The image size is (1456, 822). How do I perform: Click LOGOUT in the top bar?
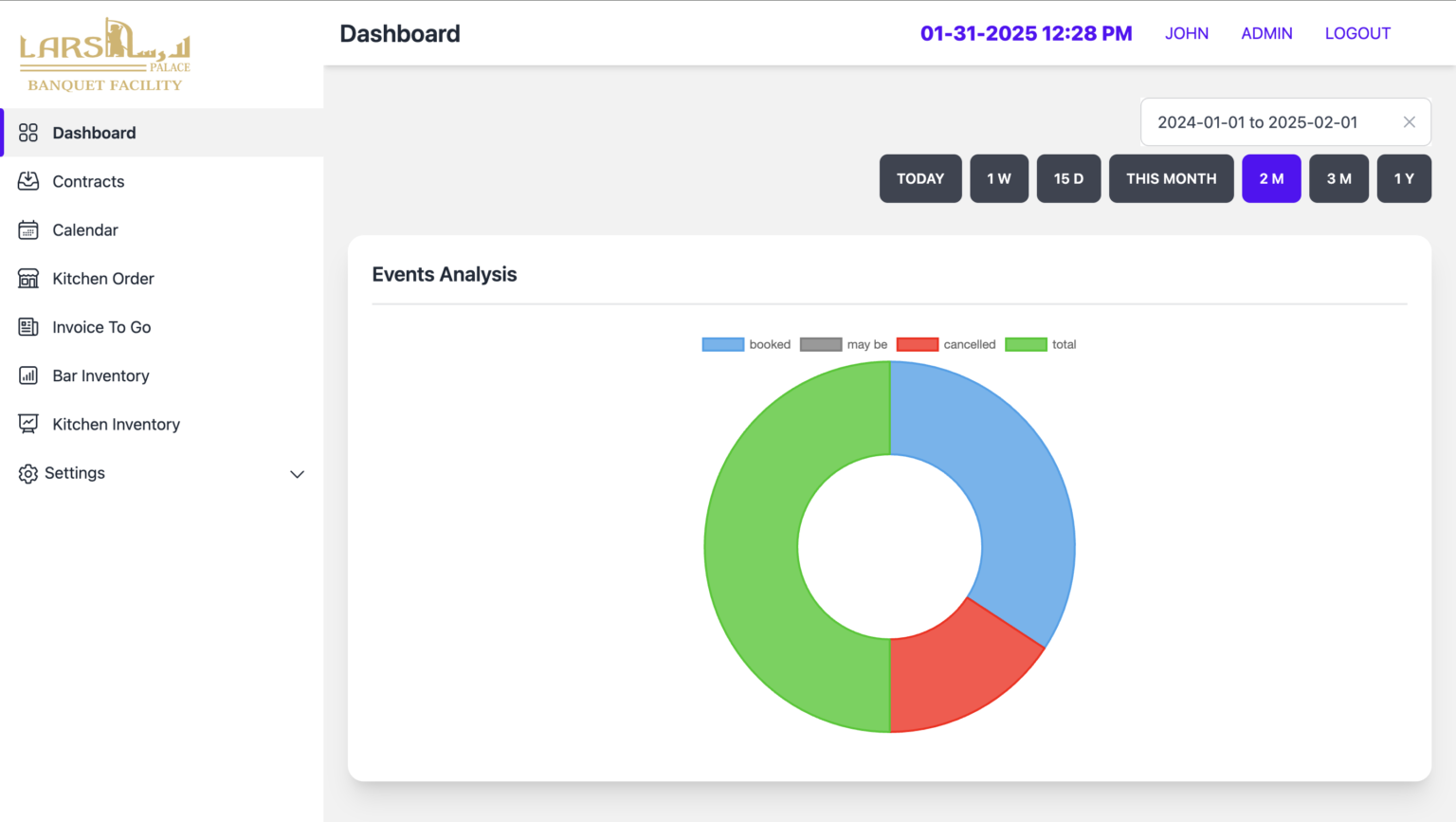click(1357, 33)
